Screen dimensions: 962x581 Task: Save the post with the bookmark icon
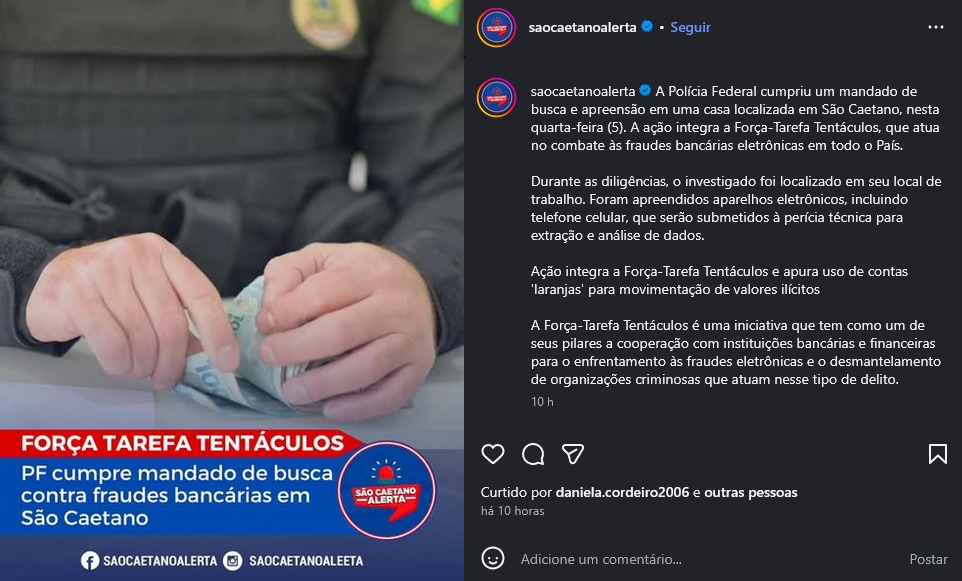click(937, 454)
